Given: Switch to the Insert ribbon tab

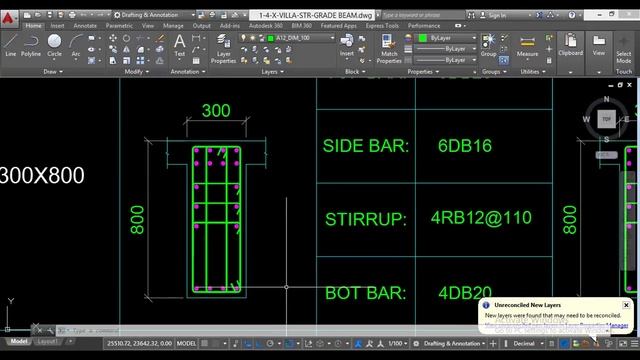Looking at the screenshot, I should (57, 26).
